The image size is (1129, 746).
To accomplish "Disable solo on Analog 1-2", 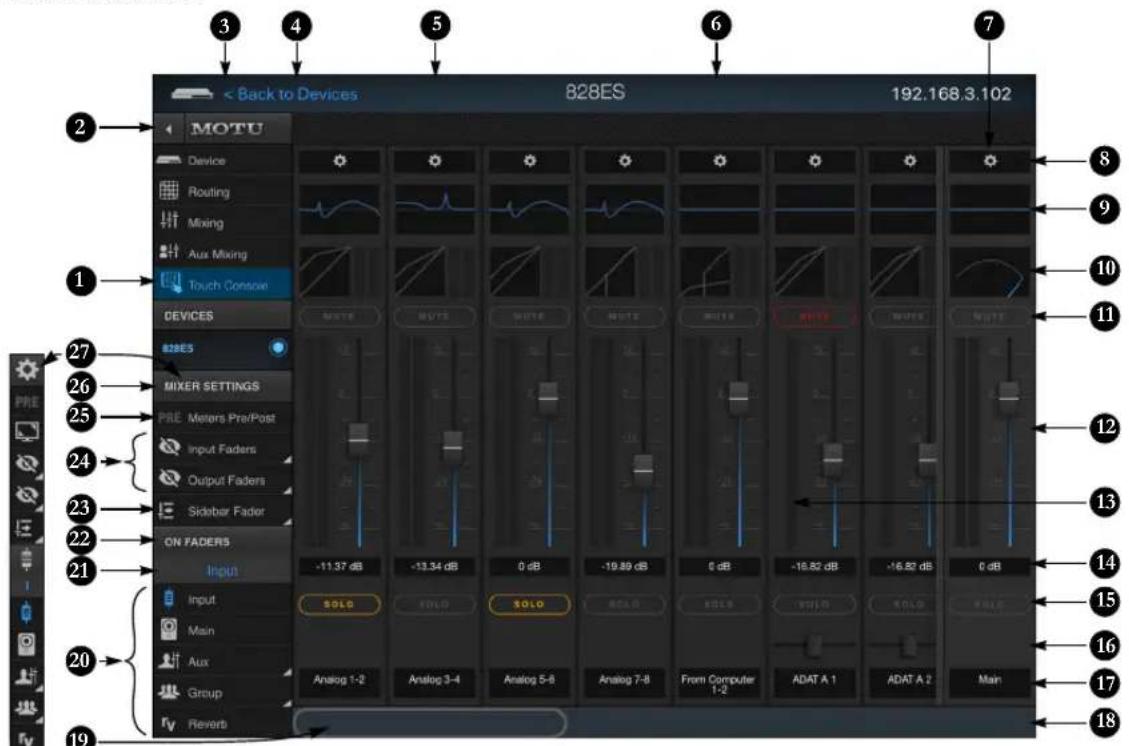I will 339,604.
